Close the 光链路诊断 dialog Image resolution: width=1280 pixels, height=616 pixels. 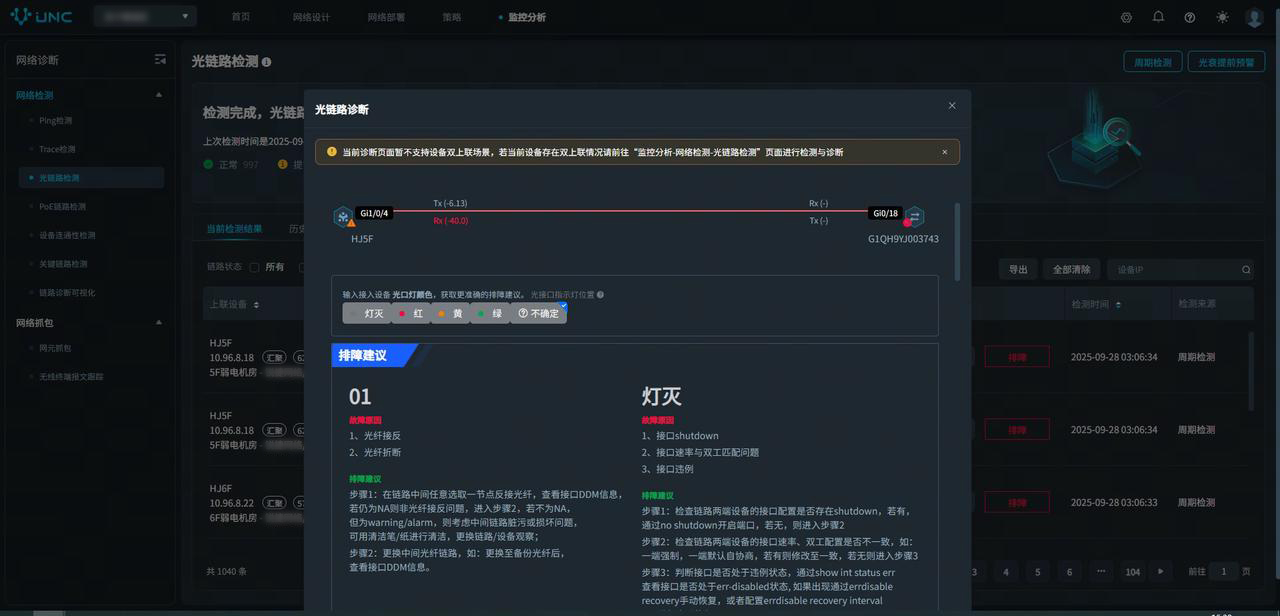coord(952,106)
